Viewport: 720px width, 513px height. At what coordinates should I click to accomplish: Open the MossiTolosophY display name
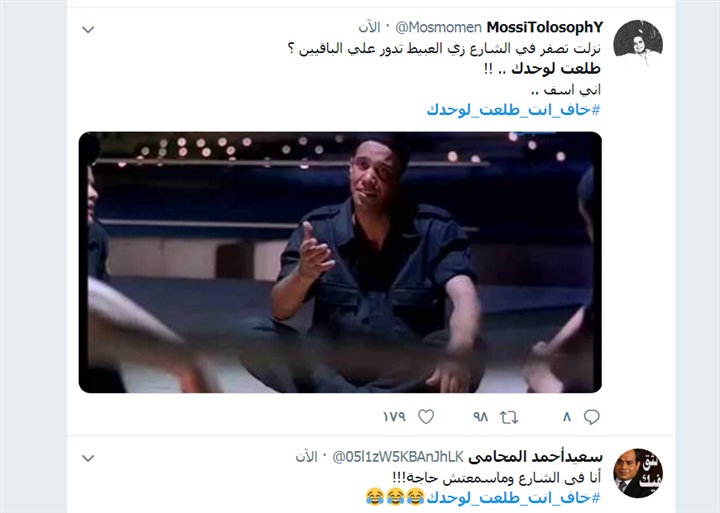pos(544,28)
